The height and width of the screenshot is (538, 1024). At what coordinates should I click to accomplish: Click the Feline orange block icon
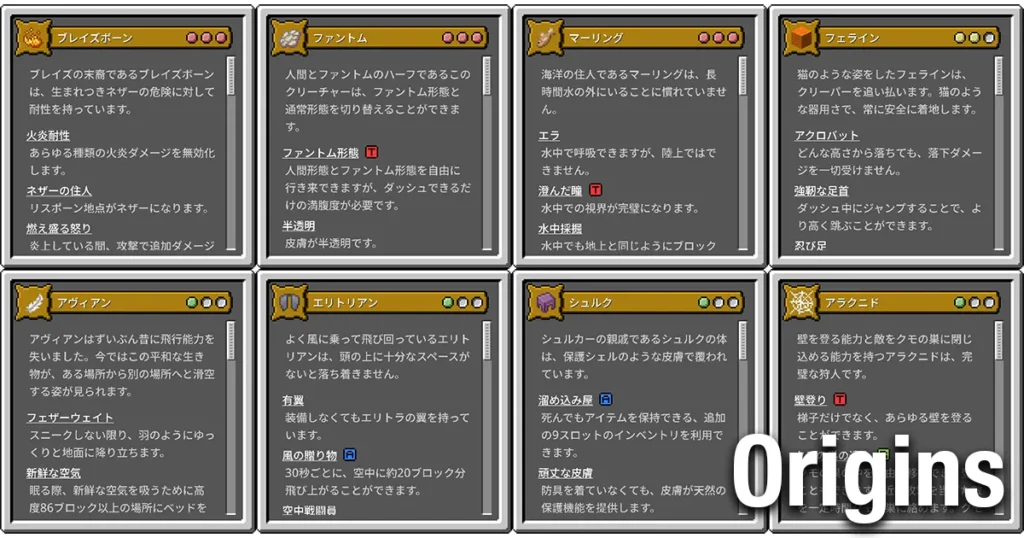801,38
